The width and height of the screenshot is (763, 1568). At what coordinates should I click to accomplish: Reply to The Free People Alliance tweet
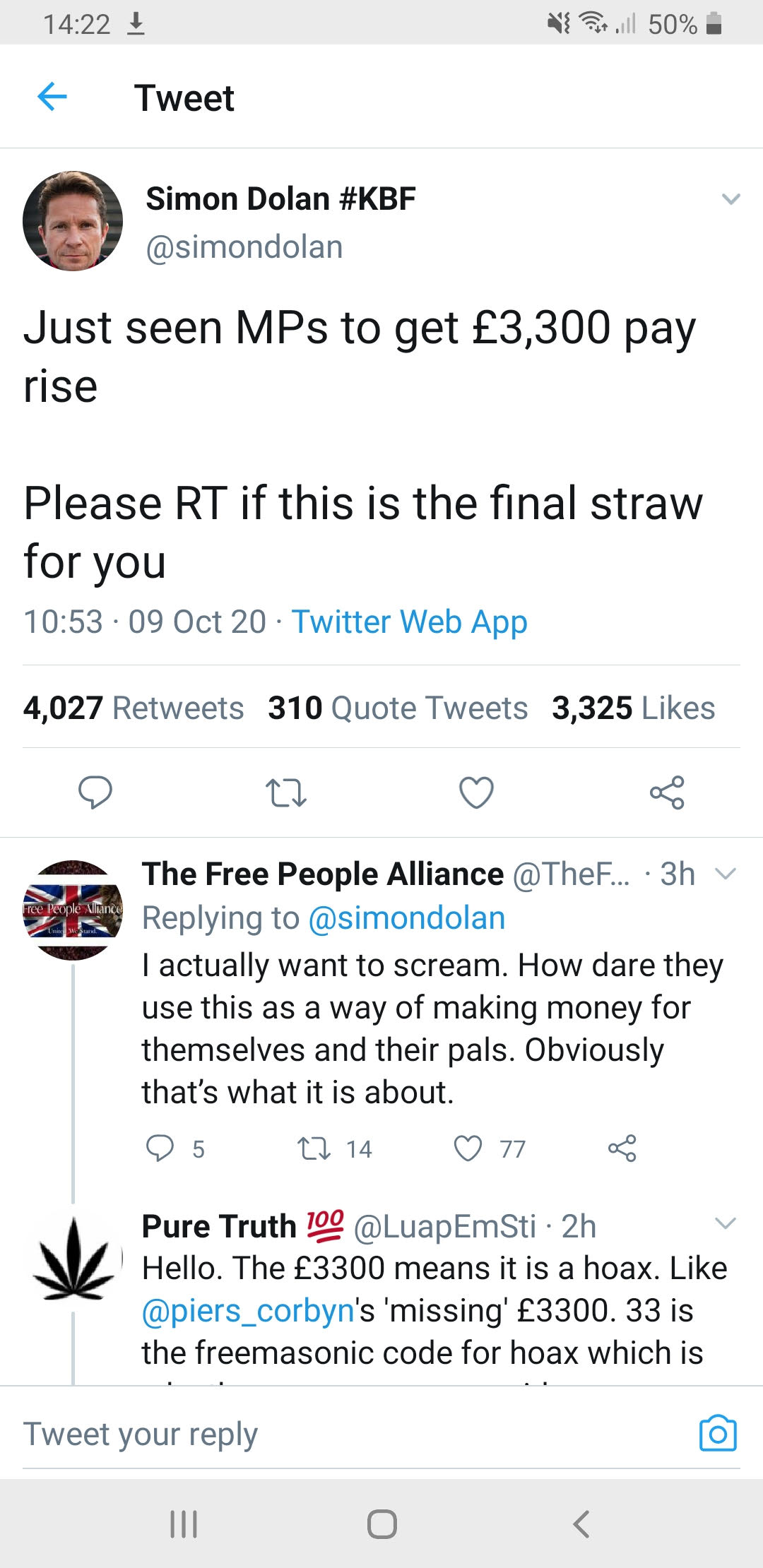(160, 1148)
